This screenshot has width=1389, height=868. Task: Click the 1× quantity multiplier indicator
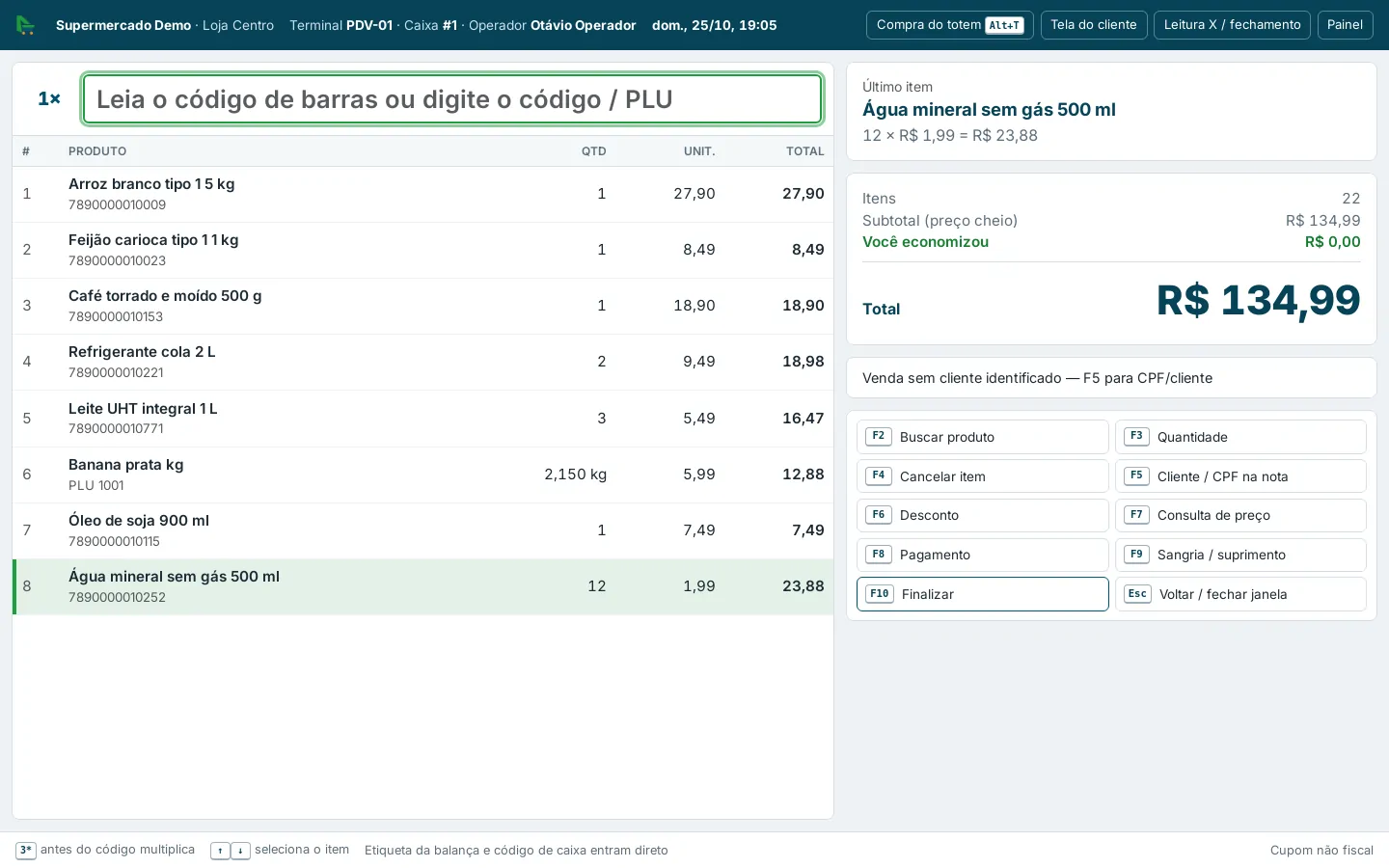[49, 99]
